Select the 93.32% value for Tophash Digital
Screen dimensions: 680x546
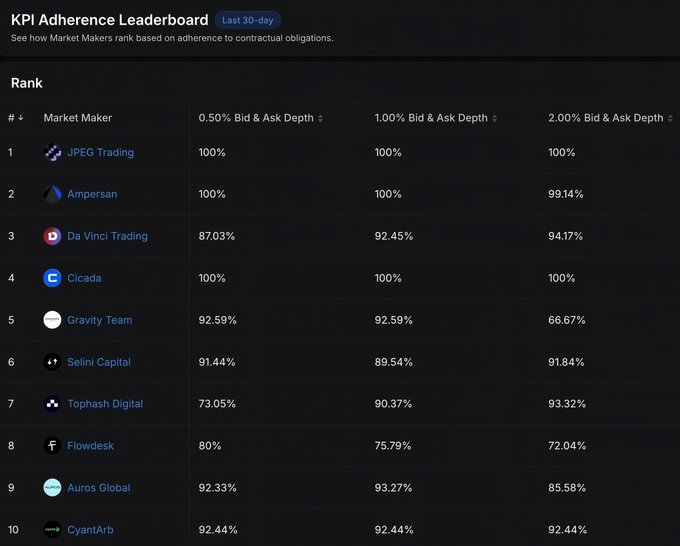tap(567, 404)
